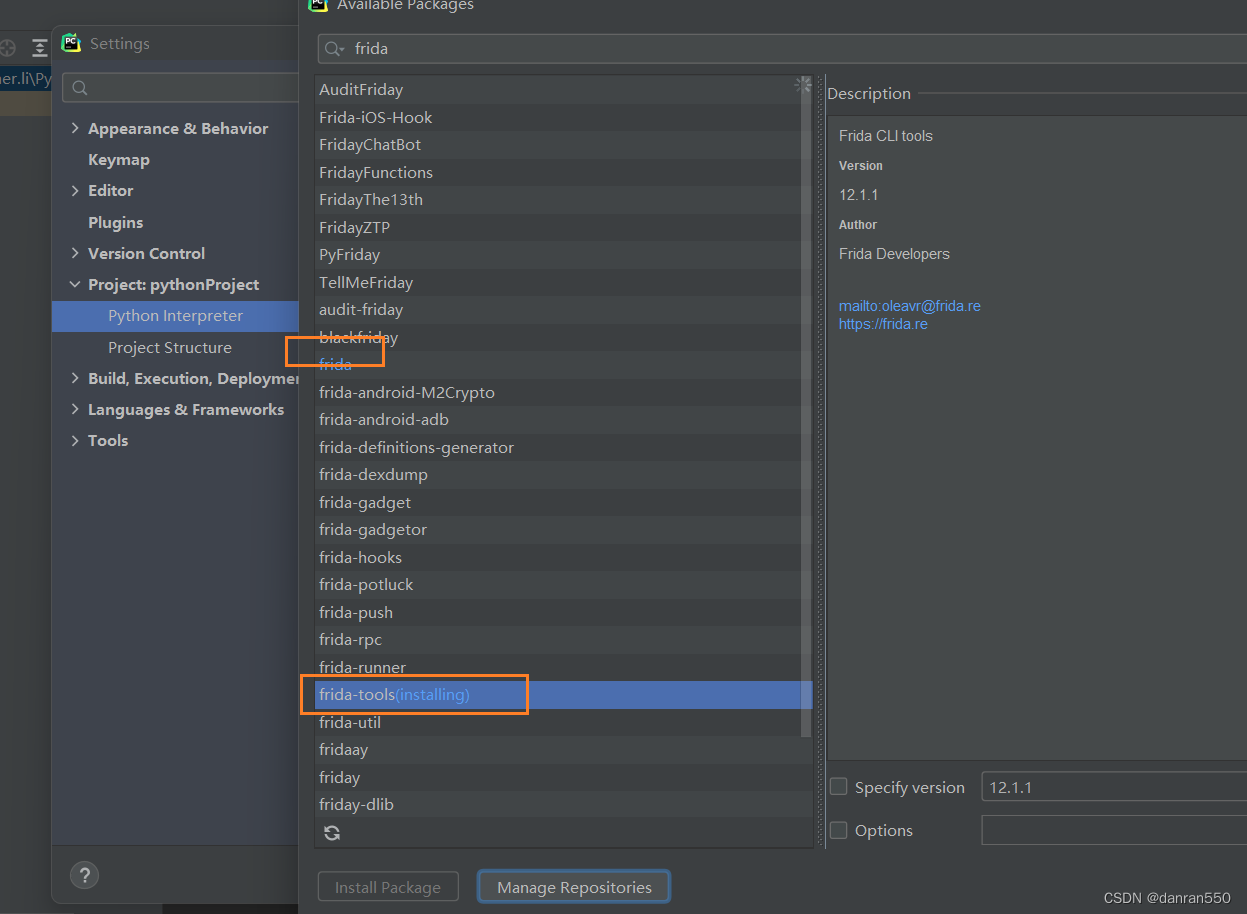
Task: Select fridaay package
Action: point(563,749)
